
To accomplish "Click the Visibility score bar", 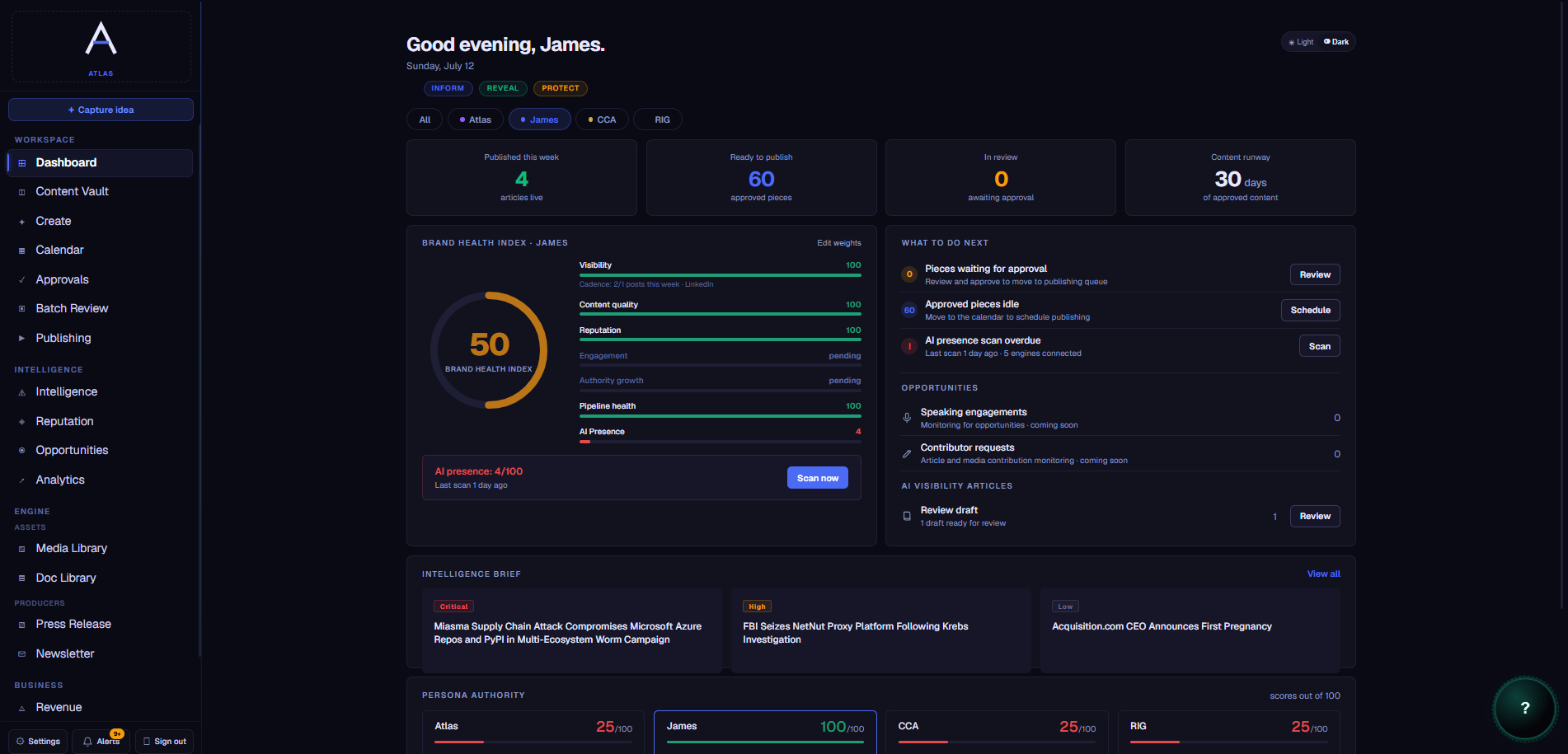I will coord(721,275).
